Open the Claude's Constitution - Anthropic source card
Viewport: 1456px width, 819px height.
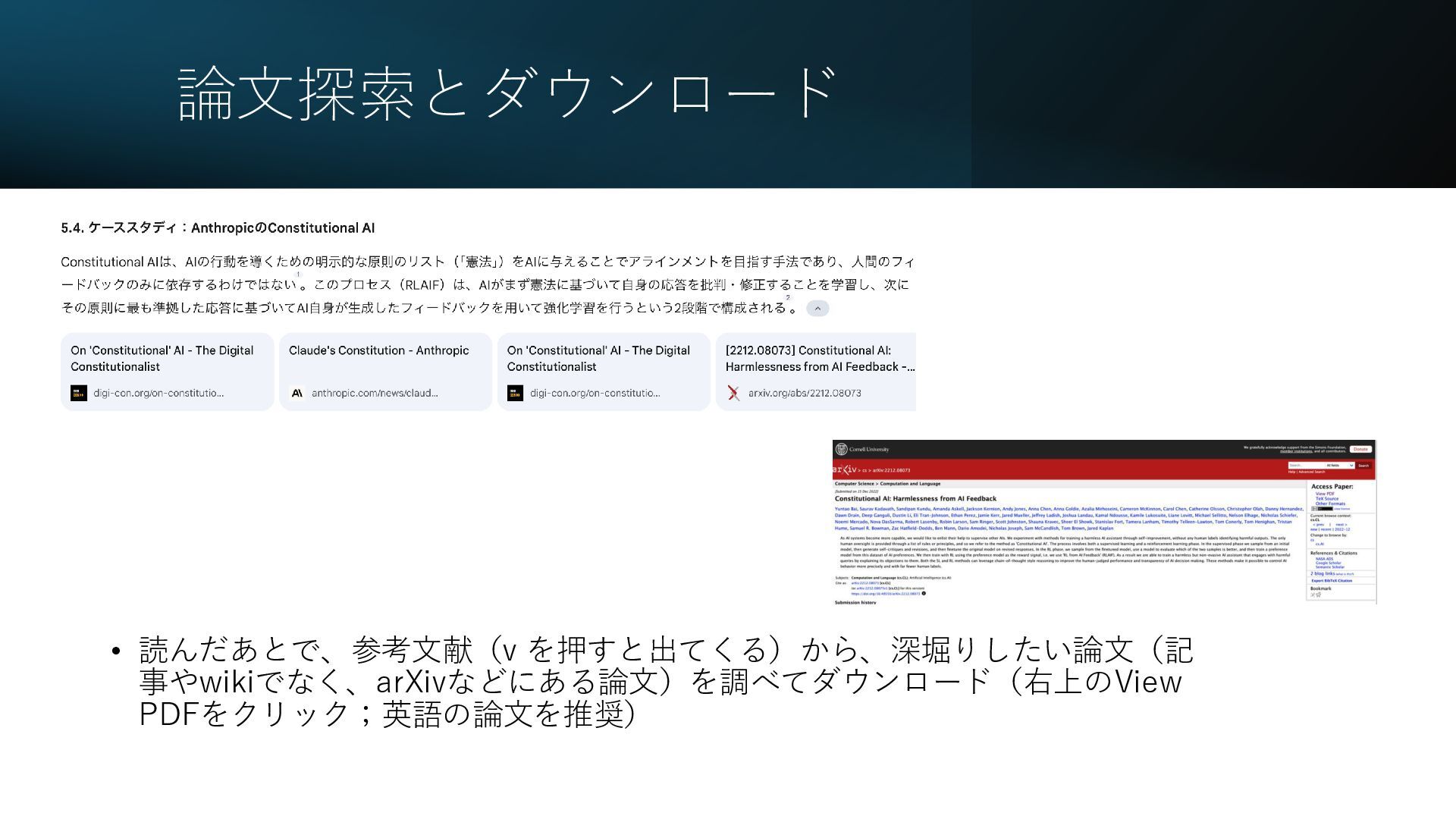pos(385,372)
